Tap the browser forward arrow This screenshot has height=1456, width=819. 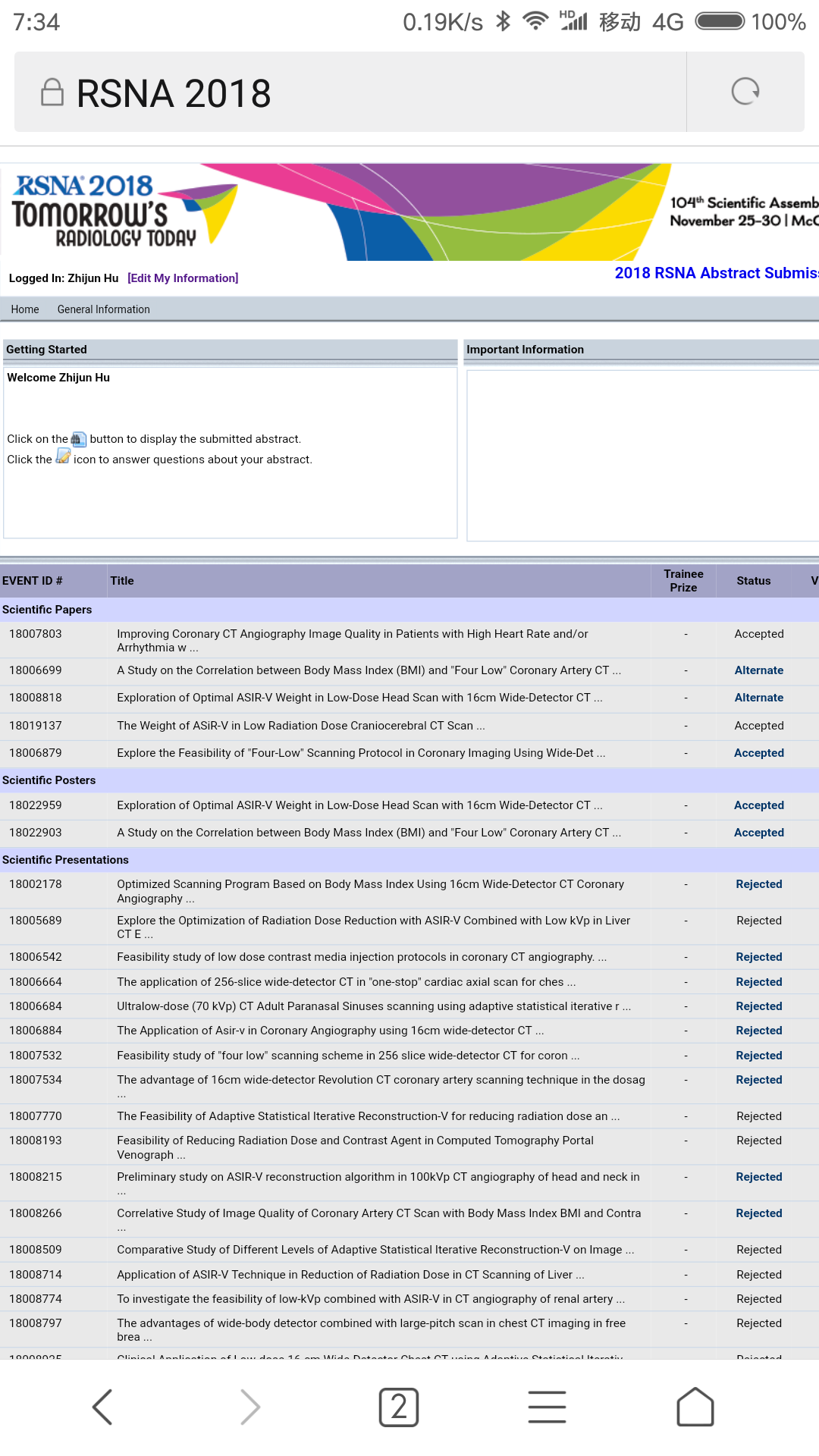(x=250, y=1407)
